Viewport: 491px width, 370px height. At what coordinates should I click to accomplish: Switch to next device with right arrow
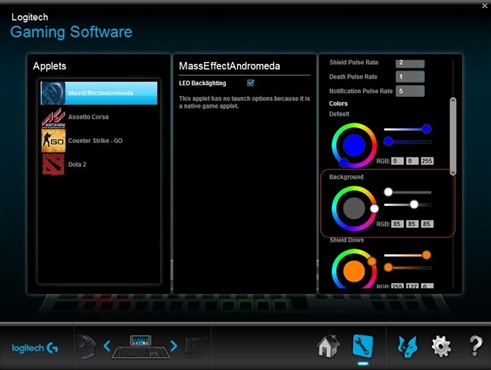[x=174, y=346]
